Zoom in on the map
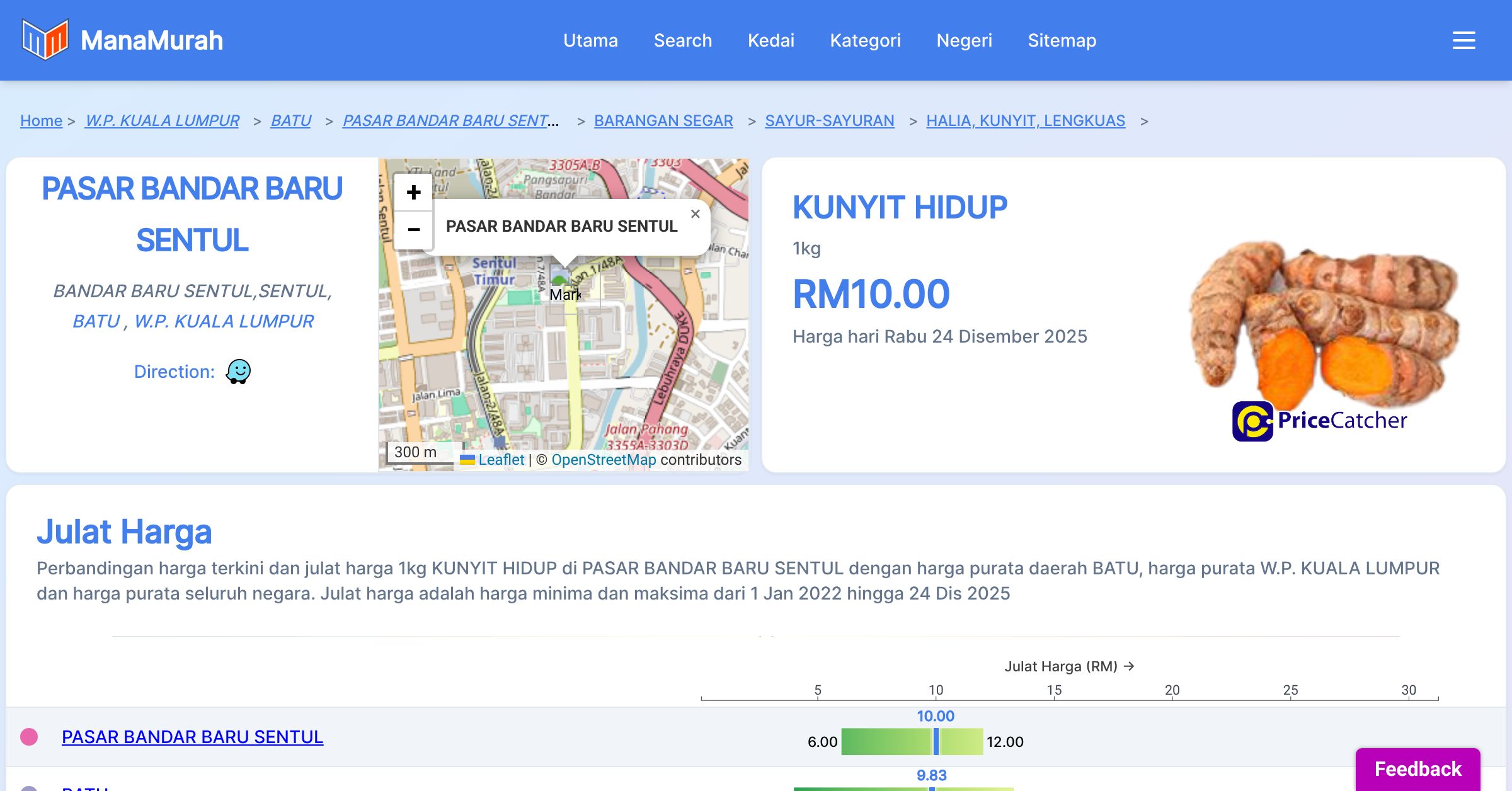Screen dimensions: 1512x791 tap(413, 192)
